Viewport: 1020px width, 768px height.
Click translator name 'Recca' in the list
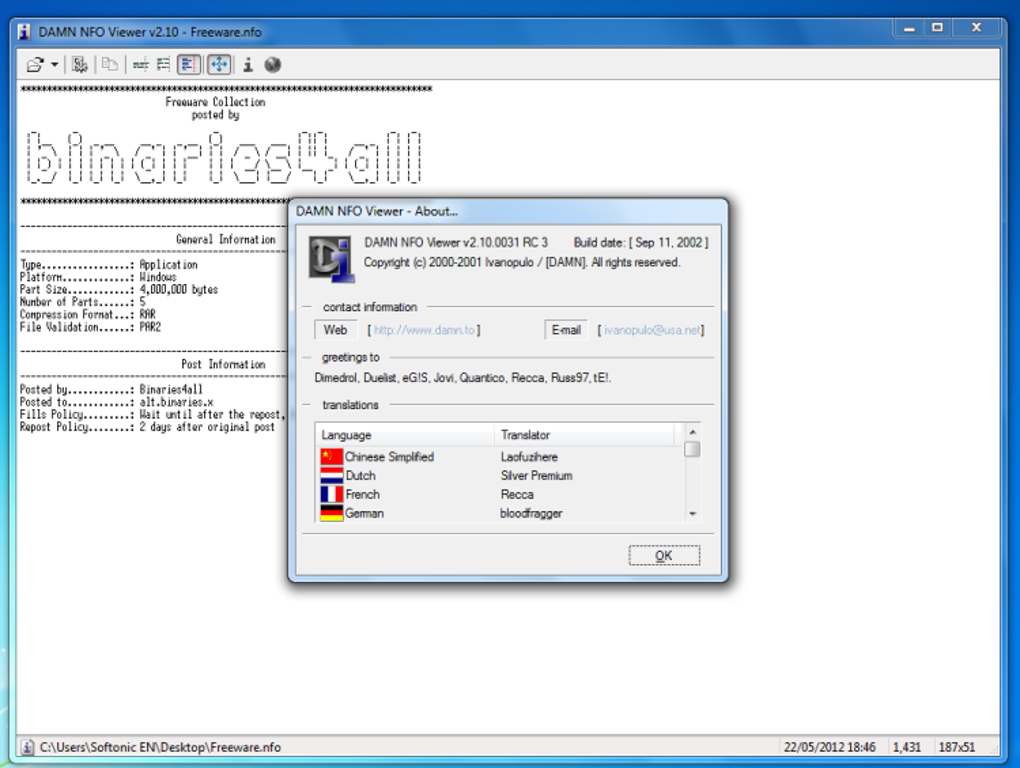pyautogui.click(x=517, y=494)
